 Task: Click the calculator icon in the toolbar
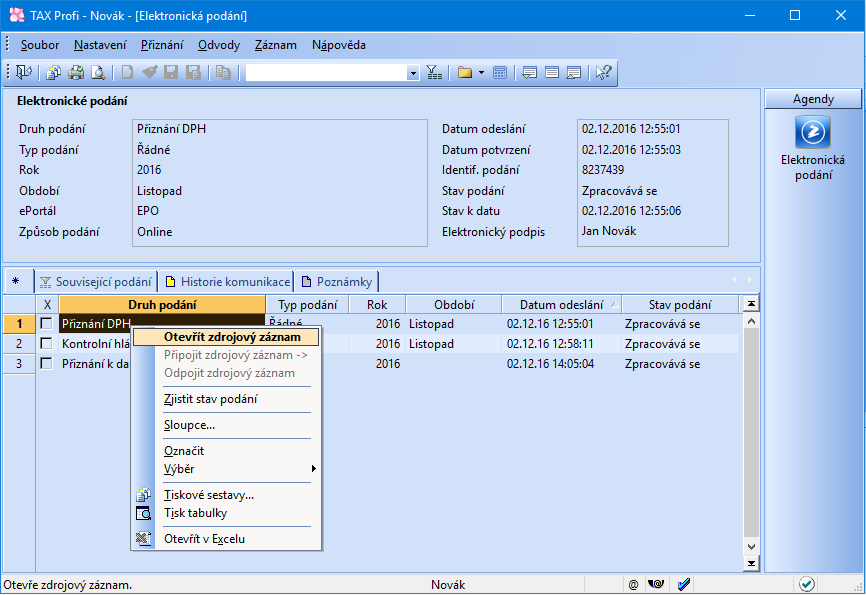(500, 72)
